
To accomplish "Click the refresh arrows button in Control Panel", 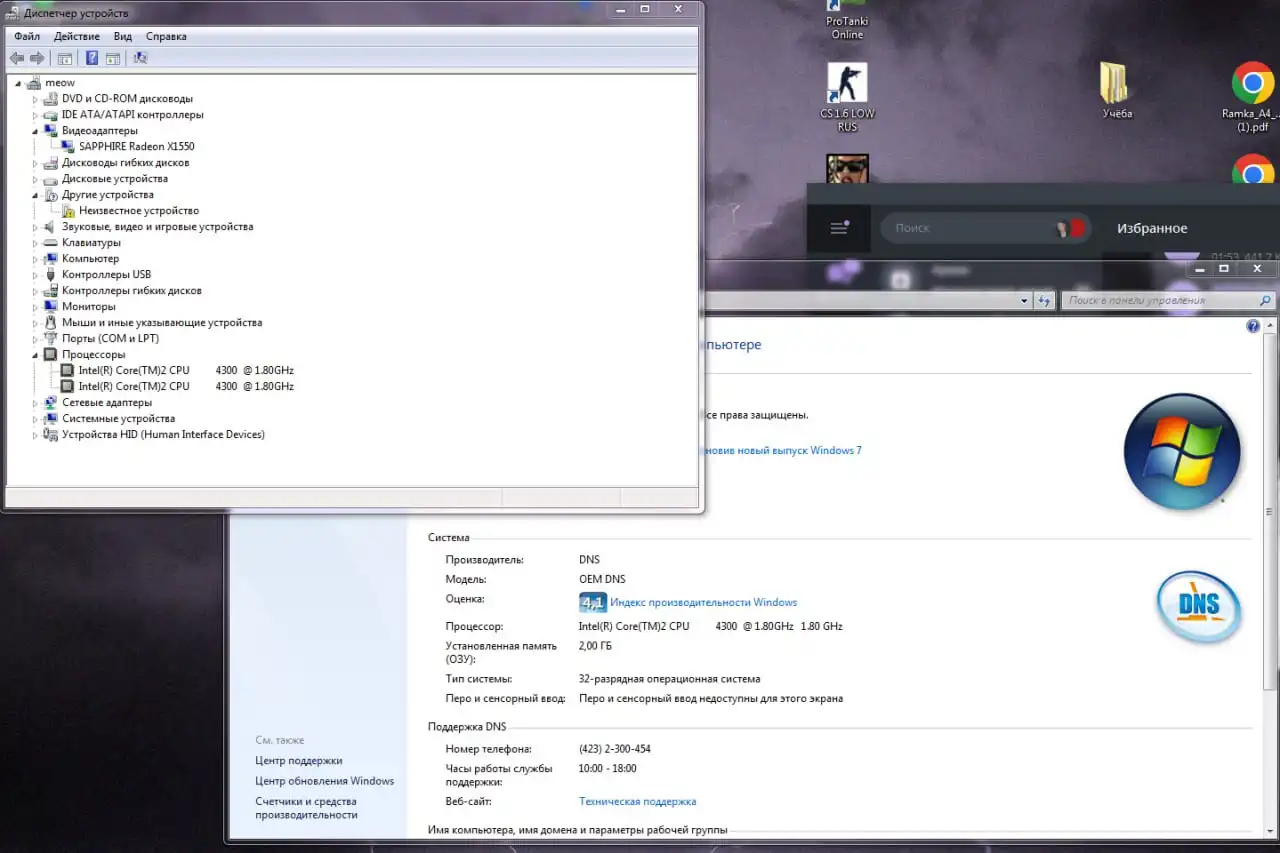I will pyautogui.click(x=1045, y=300).
